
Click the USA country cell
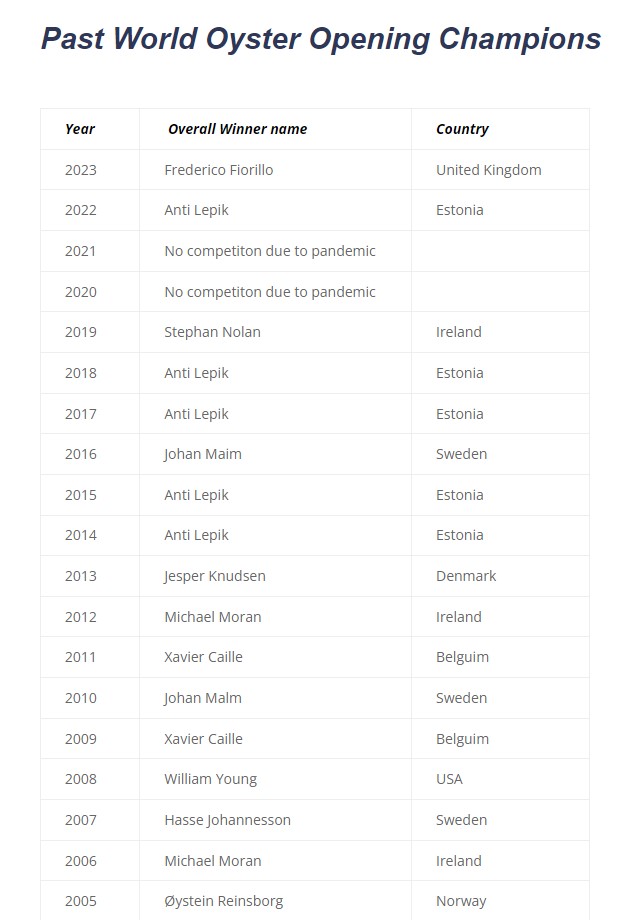pyautogui.click(x=449, y=779)
